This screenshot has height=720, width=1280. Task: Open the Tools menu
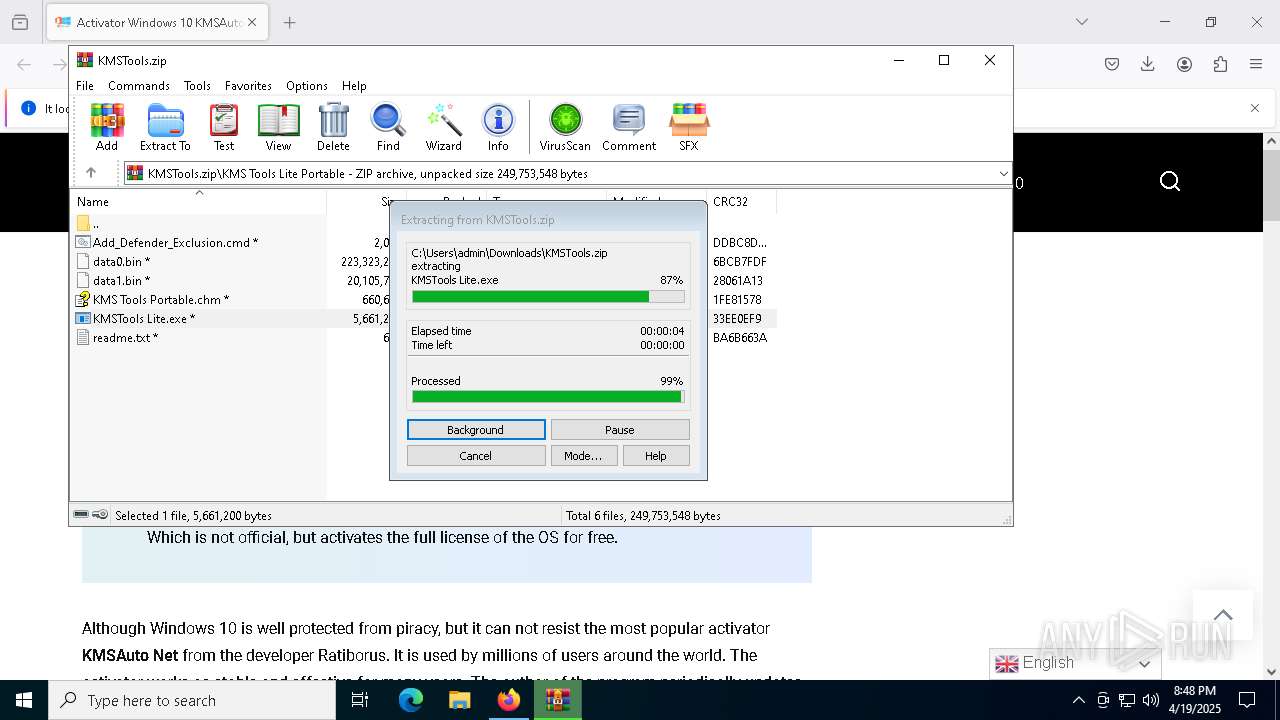coord(197,86)
